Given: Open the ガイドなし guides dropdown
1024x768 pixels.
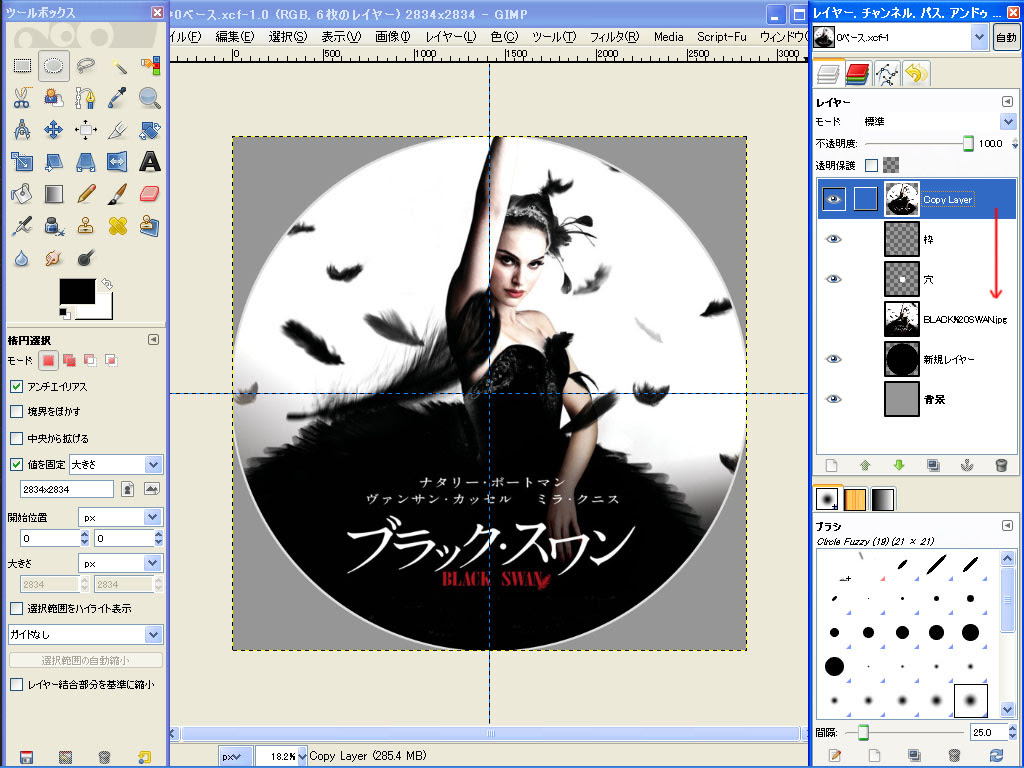Looking at the screenshot, I should [85, 634].
